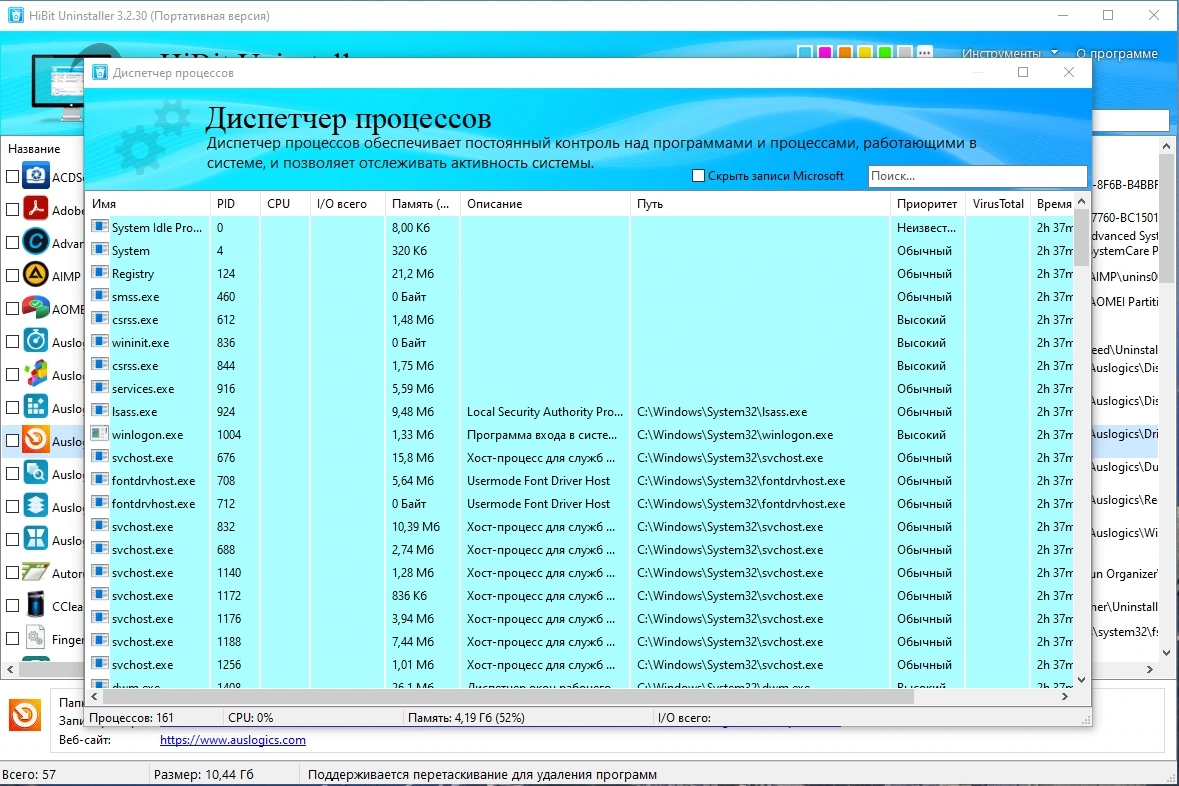Sort by the Приоритет column header
Viewport: 1179px width, 786px height.
pos(927,204)
